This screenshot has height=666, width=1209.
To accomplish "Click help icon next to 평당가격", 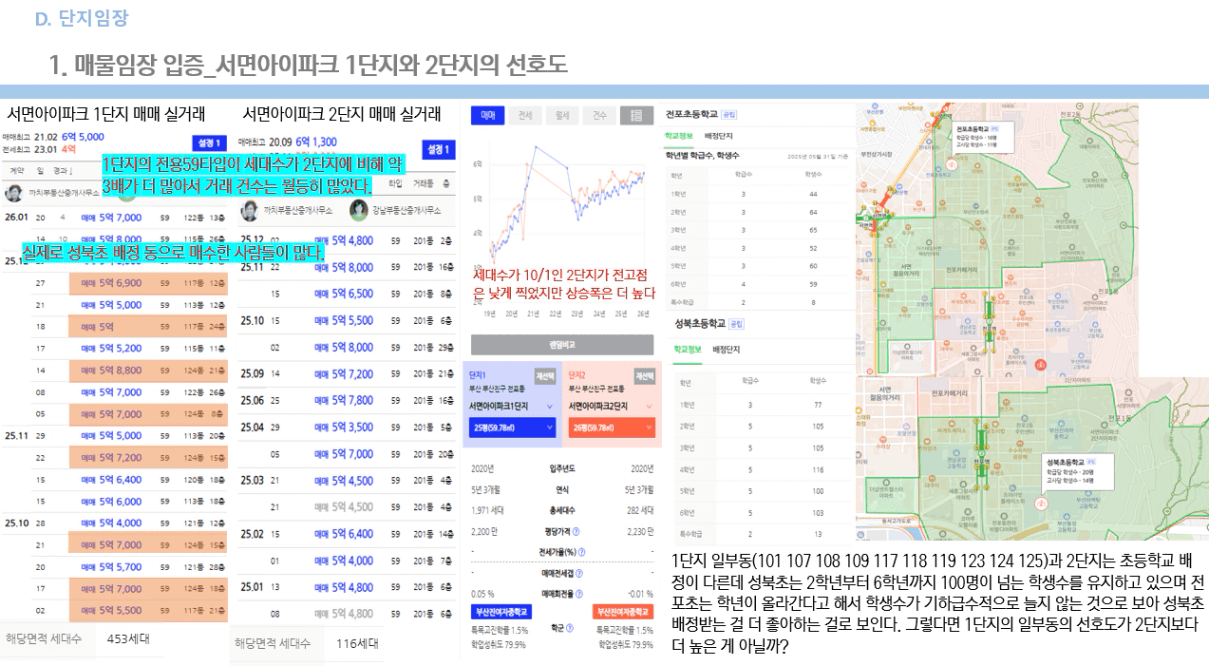I will pos(577,531).
